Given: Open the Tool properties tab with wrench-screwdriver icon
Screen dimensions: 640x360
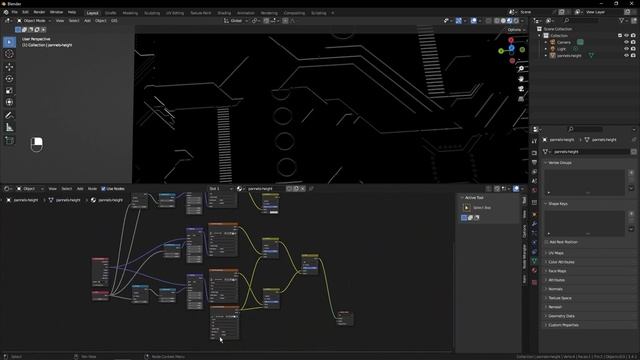Looking at the screenshot, I should tap(534, 141).
